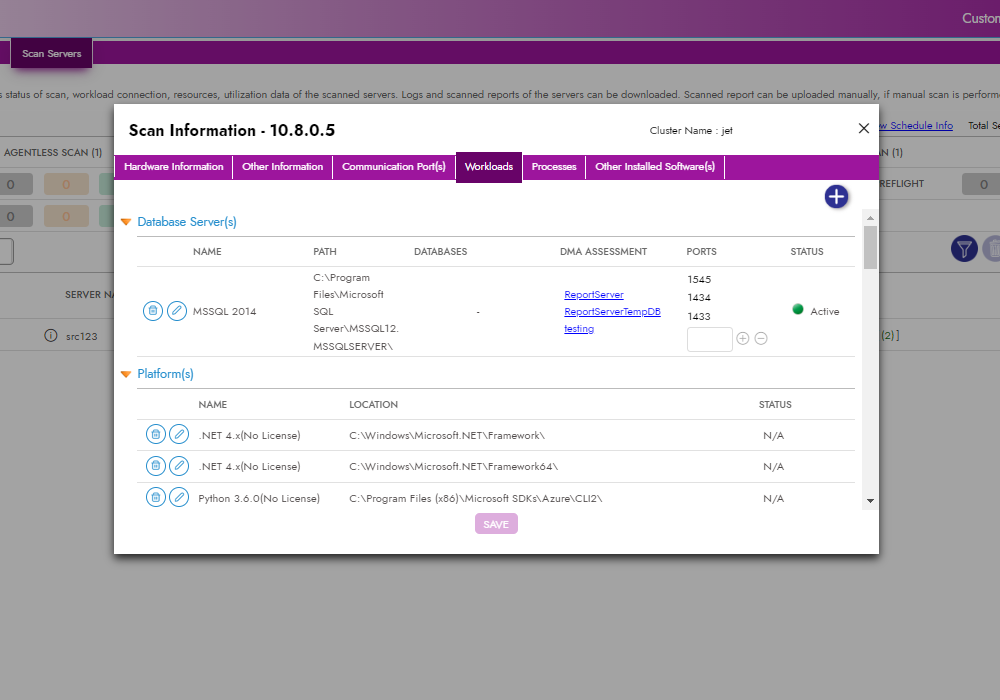
Task: Click the port value 1545
Action: pyautogui.click(x=699, y=280)
